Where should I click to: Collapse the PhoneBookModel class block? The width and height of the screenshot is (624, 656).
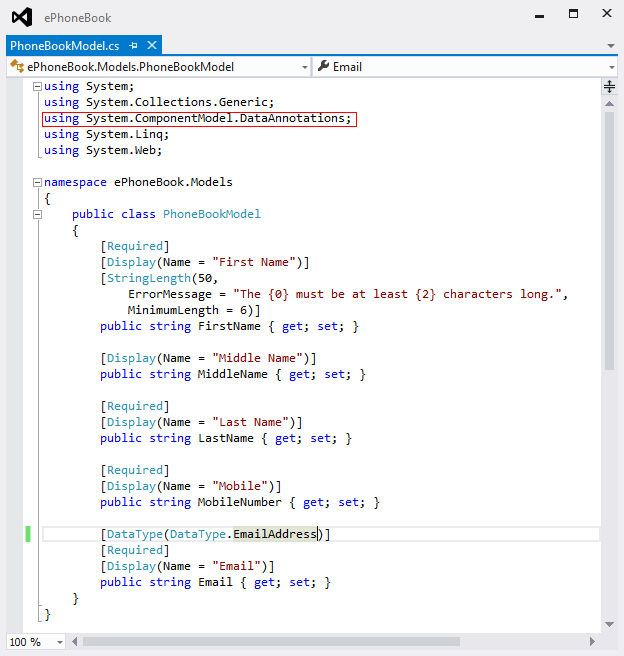point(37,215)
